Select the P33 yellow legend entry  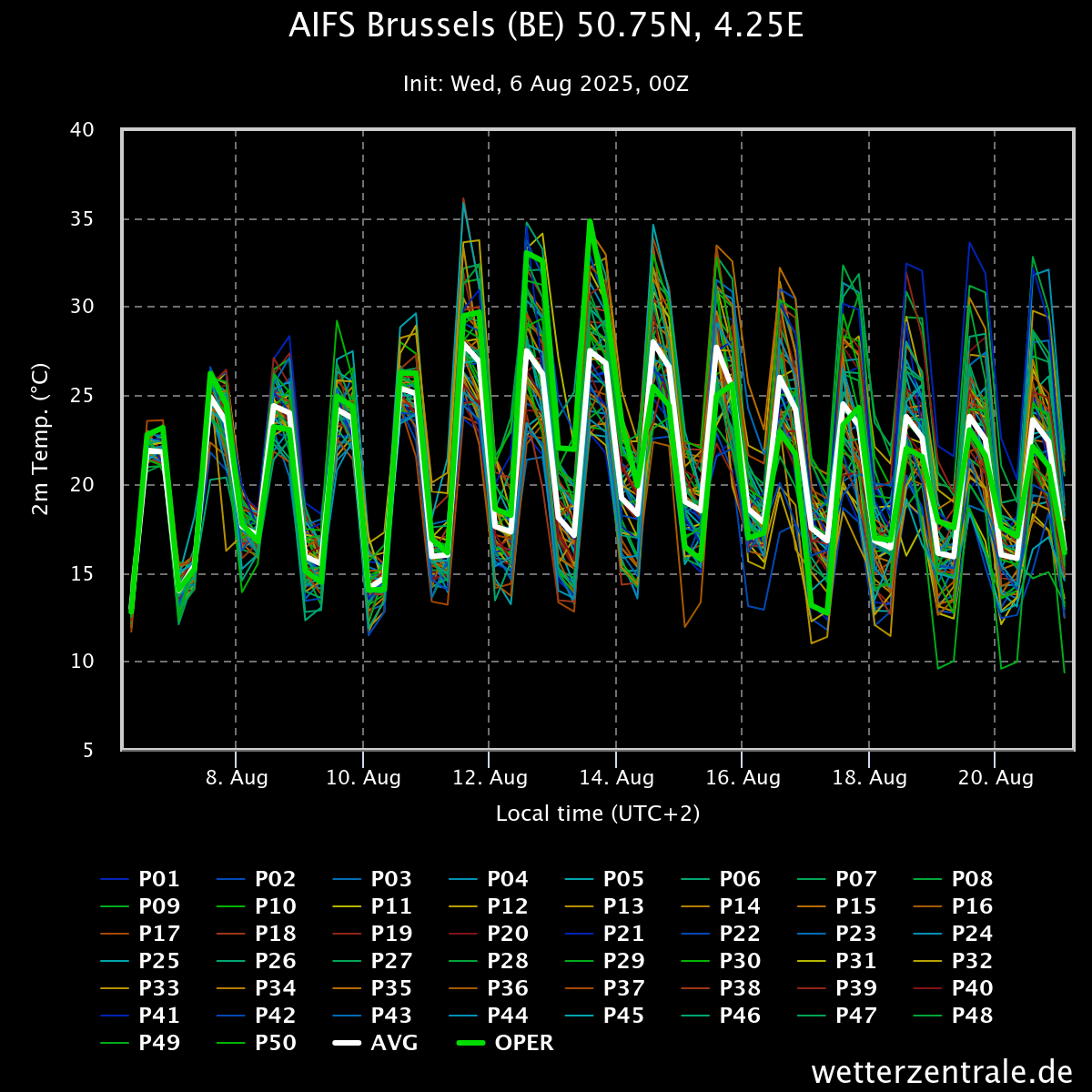(x=140, y=988)
